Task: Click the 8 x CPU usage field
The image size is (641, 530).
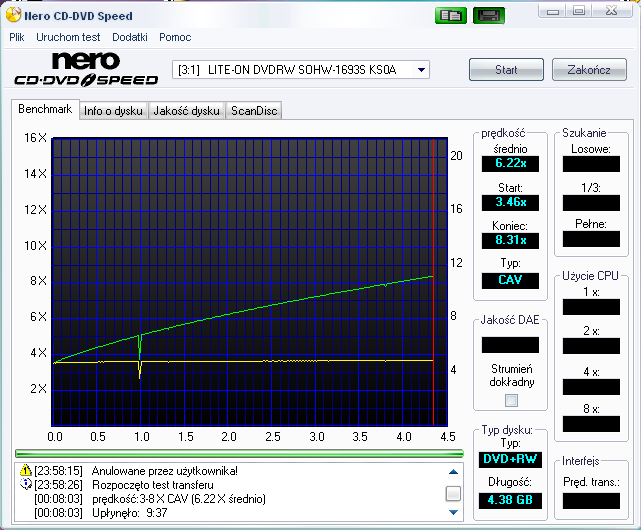Action: (x=591, y=424)
